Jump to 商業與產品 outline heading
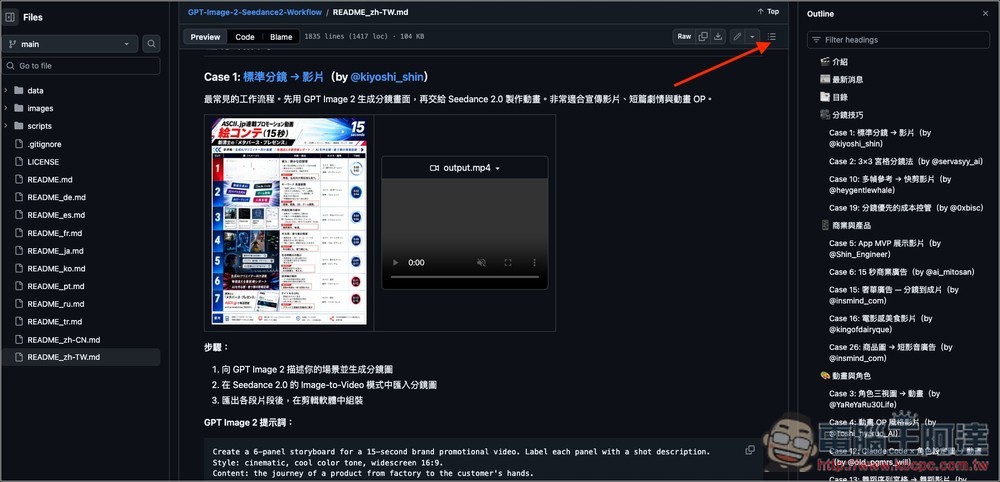Screen dimensions: 1000x482 pyautogui.click(x=845, y=226)
